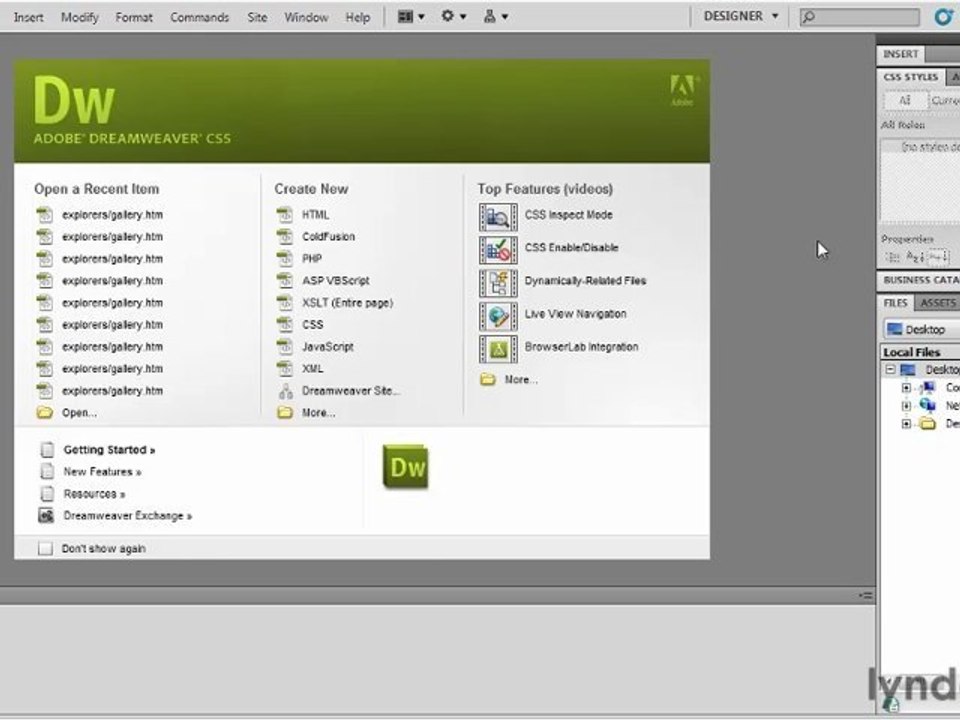The width and height of the screenshot is (960, 720).
Task: Open the Format menu
Action: click(x=134, y=17)
